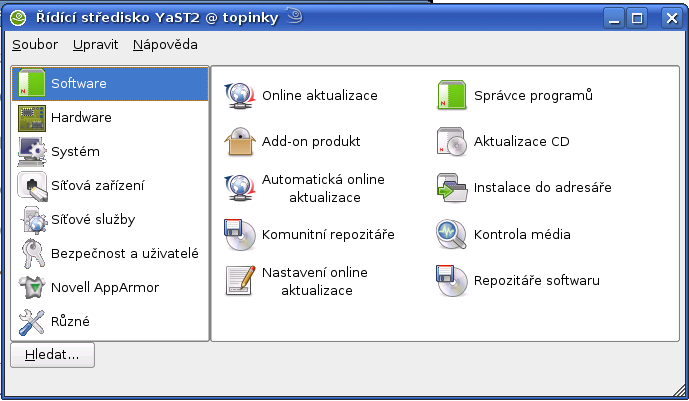Open the Upravit menu

point(95,45)
